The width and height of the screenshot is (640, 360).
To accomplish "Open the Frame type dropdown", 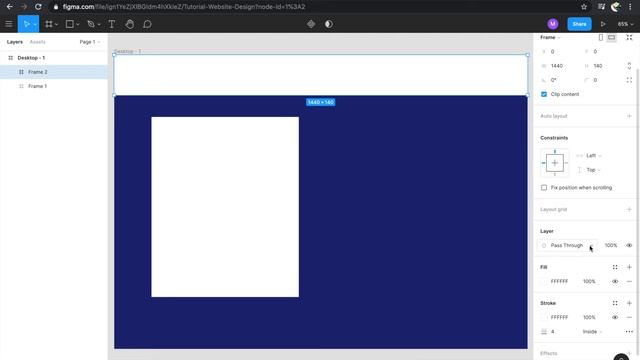I will (x=550, y=38).
